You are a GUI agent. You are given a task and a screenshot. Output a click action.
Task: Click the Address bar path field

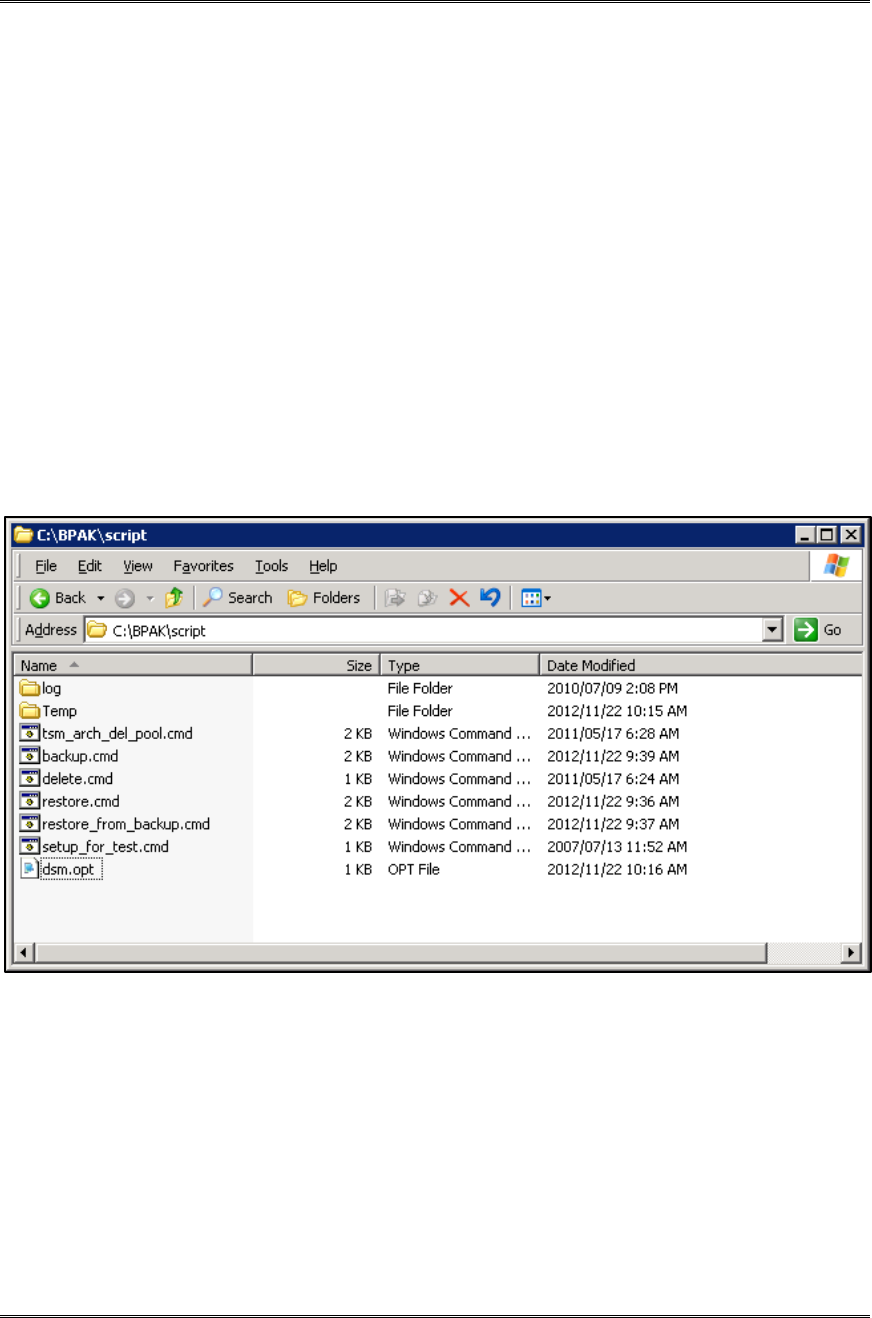(x=434, y=630)
